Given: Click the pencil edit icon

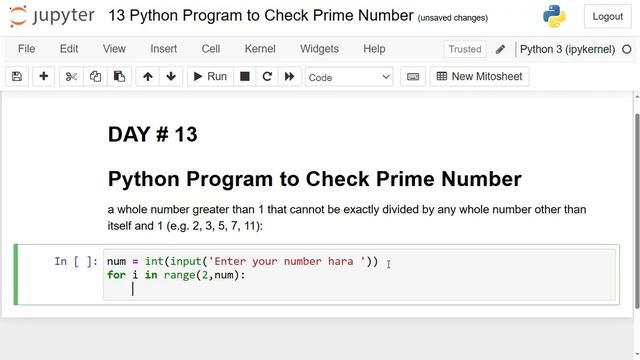Looking at the screenshot, I should 500,49.
